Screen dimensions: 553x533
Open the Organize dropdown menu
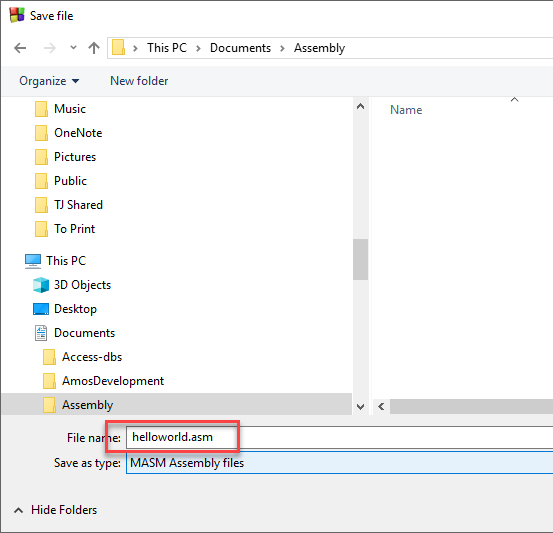49,81
